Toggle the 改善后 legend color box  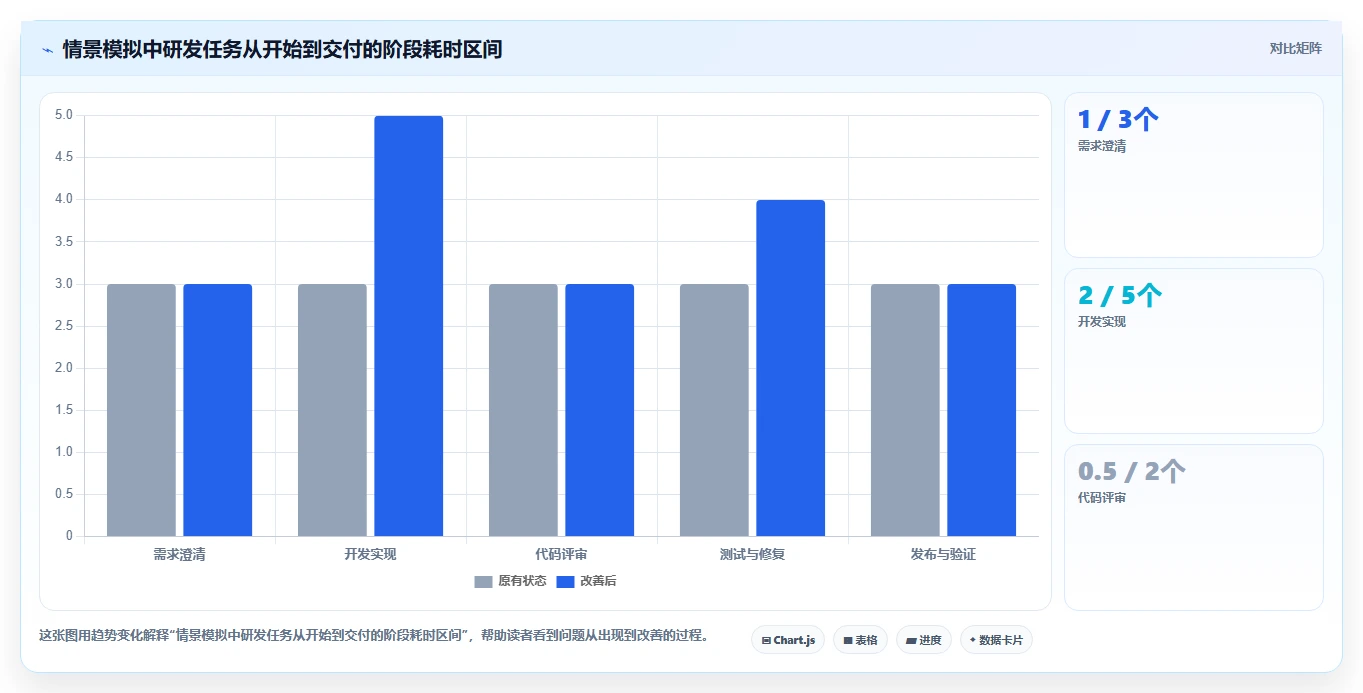coord(565,581)
